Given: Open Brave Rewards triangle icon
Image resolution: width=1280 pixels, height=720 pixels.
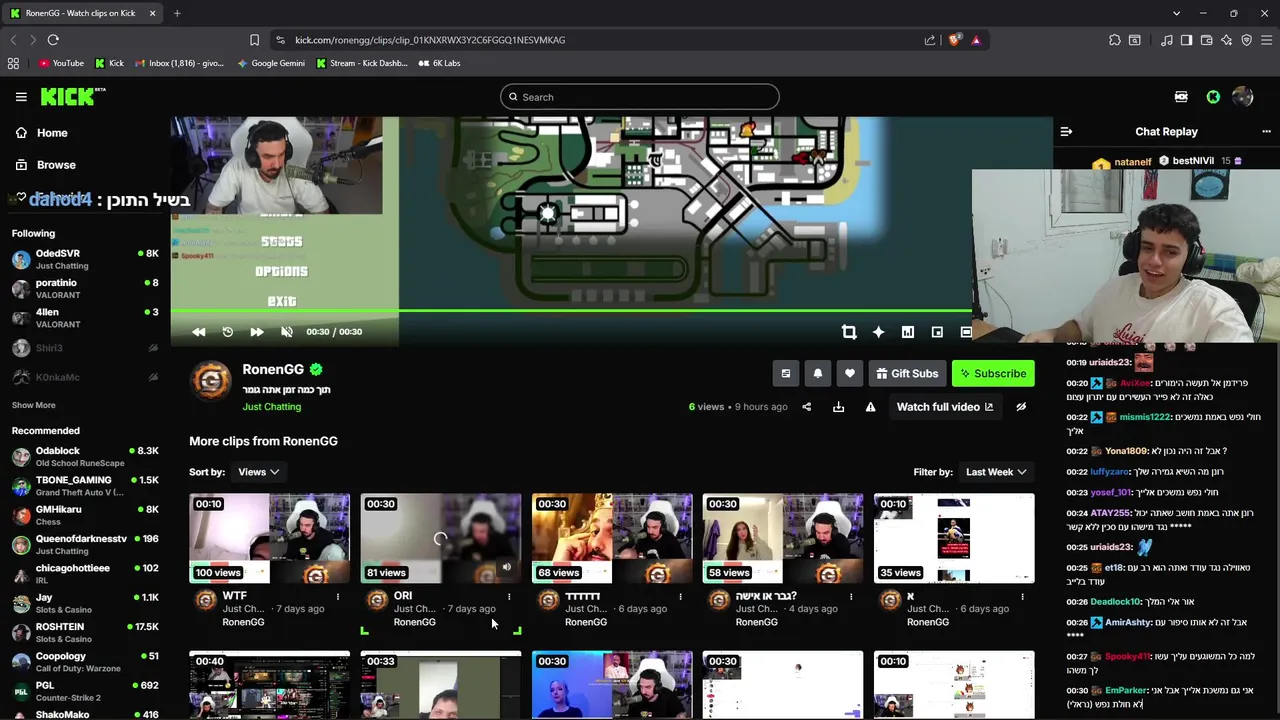Looking at the screenshot, I should tap(976, 40).
